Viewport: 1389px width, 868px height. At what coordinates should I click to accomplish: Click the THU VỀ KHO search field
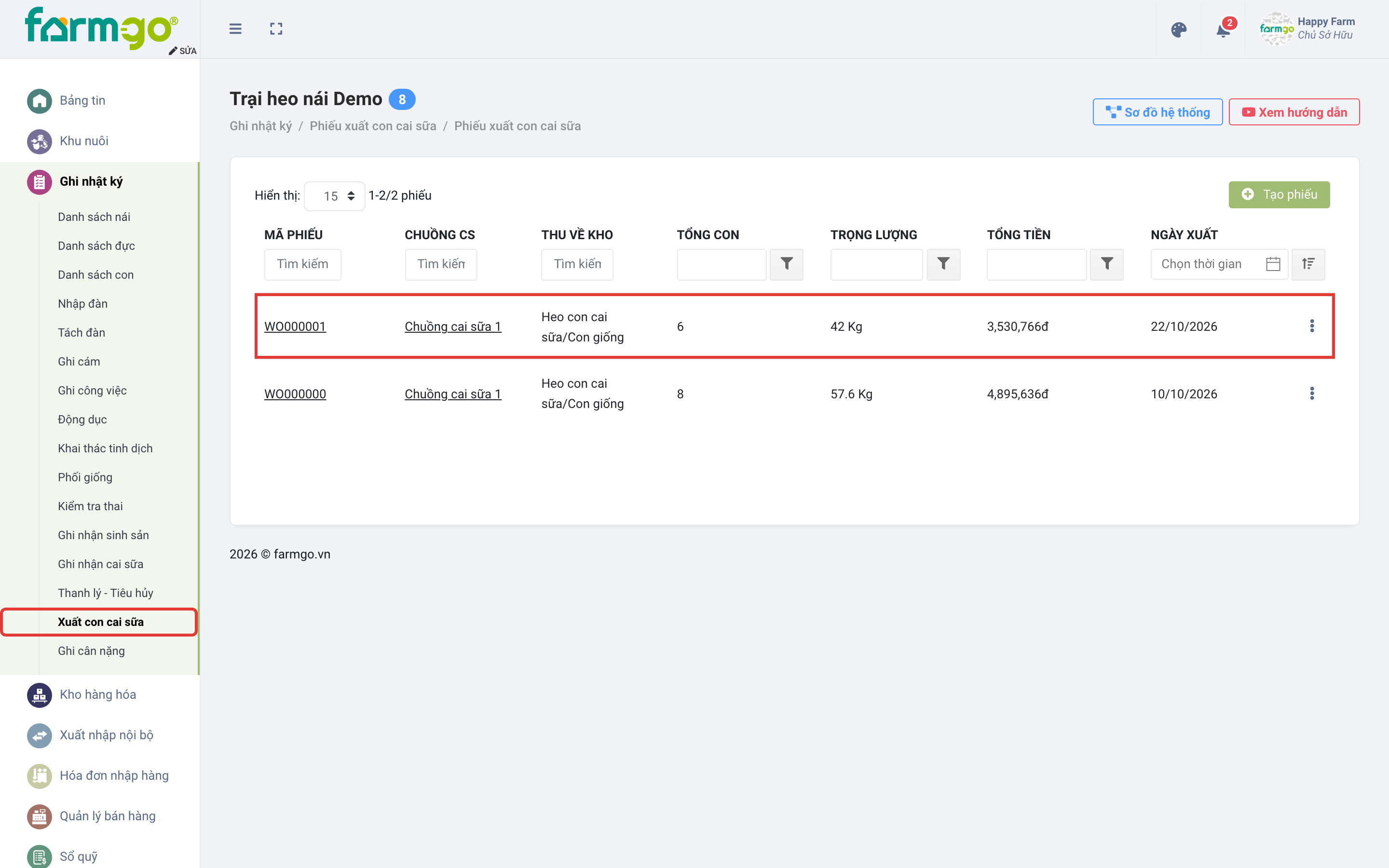(577, 264)
